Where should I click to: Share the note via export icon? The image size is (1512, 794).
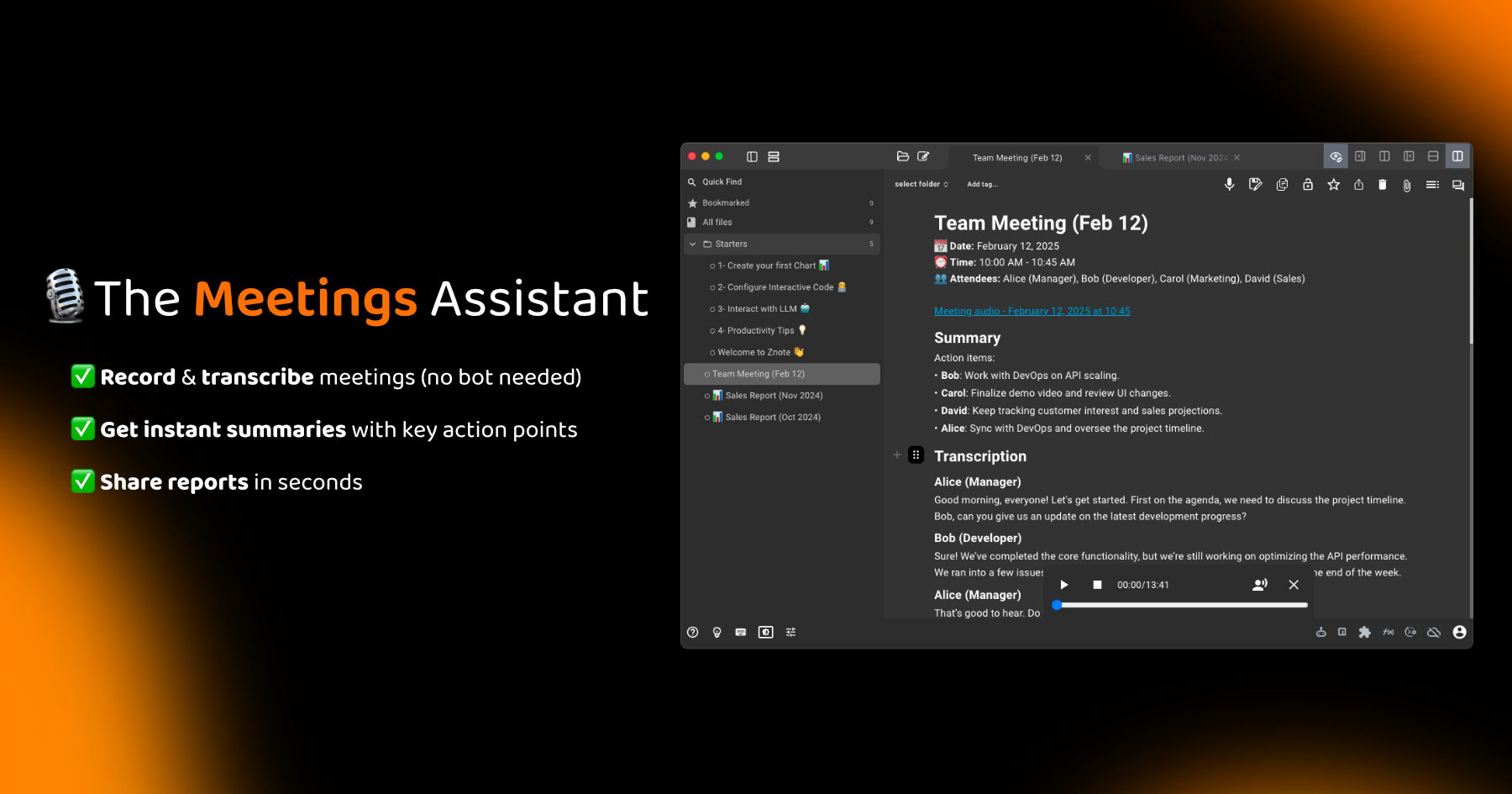(1358, 184)
